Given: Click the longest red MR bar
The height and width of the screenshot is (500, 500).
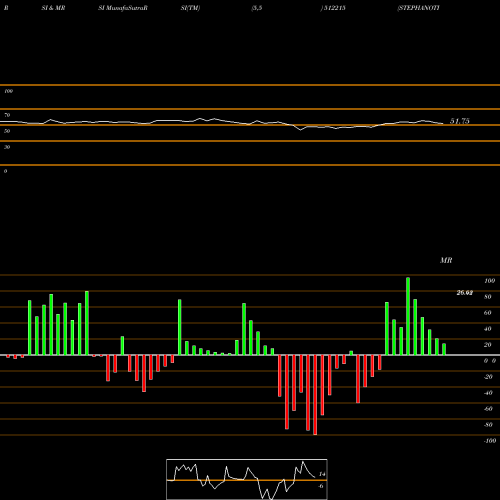Looking at the screenshot, I should coord(315,395).
